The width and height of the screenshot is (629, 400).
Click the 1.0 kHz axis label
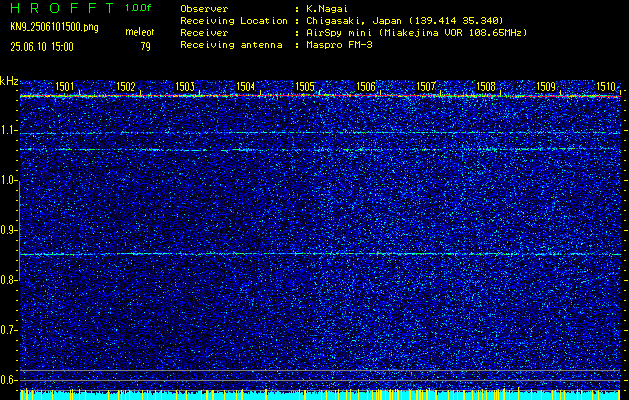coord(8,181)
